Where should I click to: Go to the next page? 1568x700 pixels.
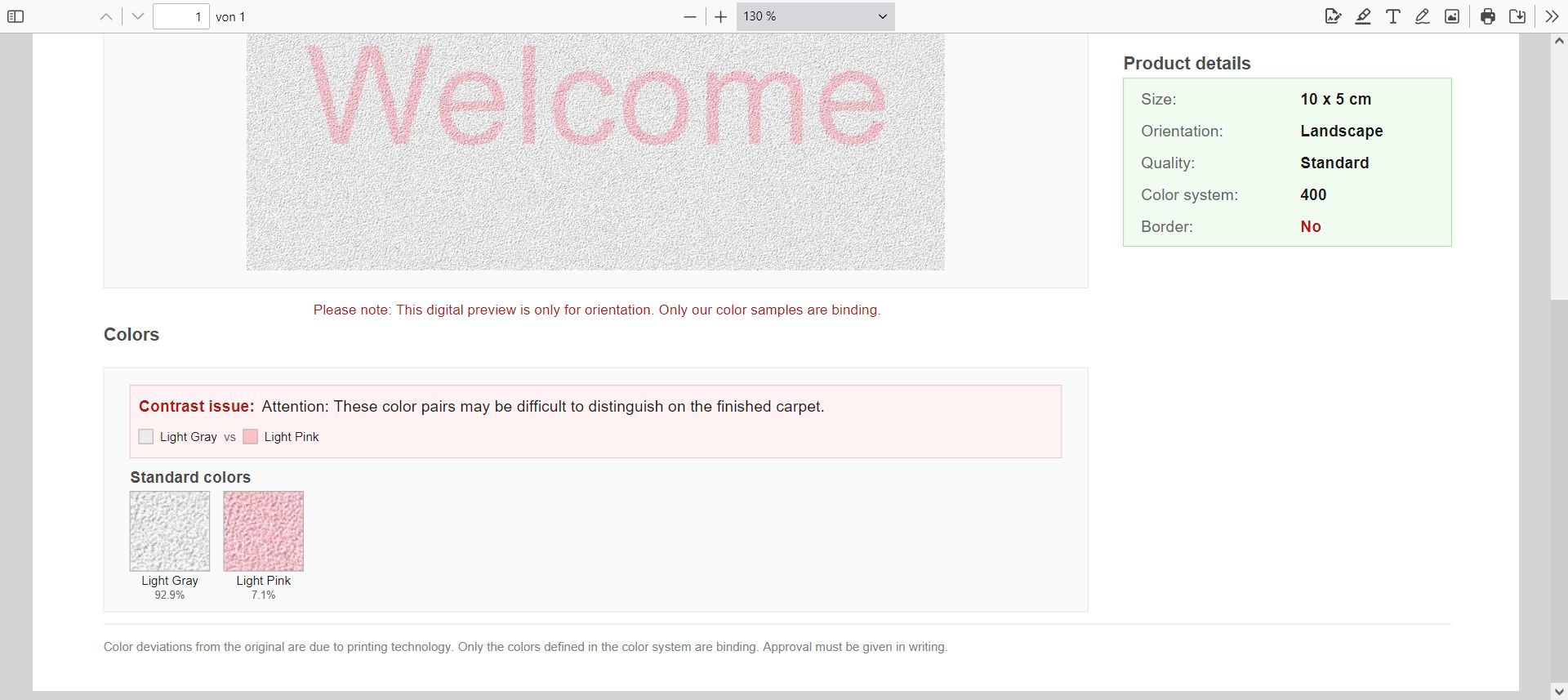coord(137,16)
